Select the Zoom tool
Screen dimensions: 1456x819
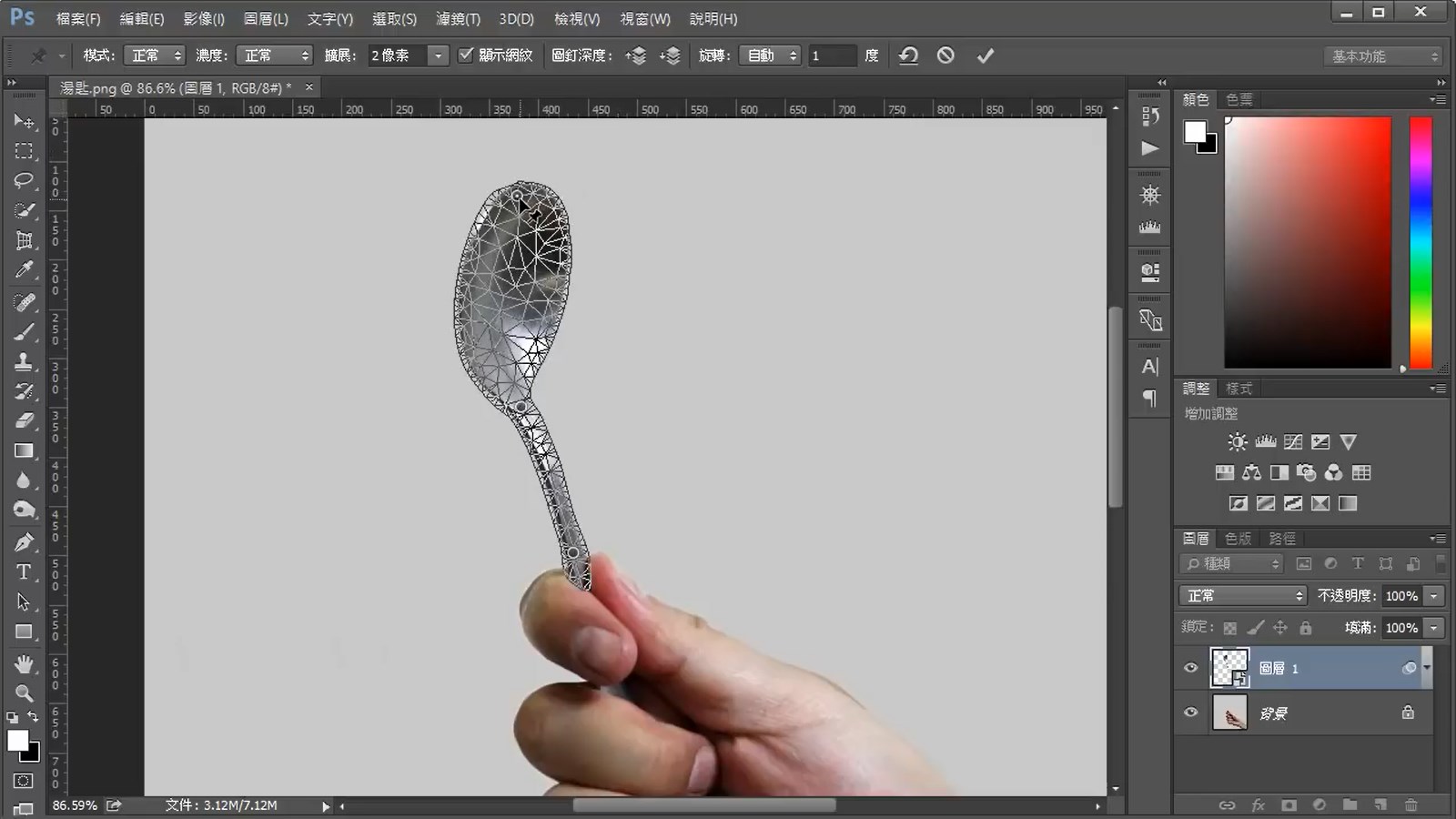tap(24, 693)
